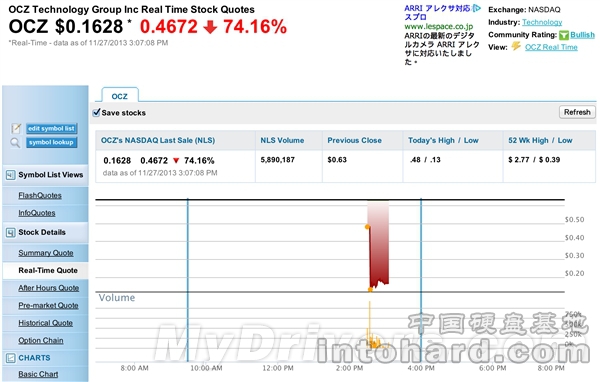Click the Symbol List Views section icon
The height and width of the screenshot is (382, 600).
[x=11, y=175]
